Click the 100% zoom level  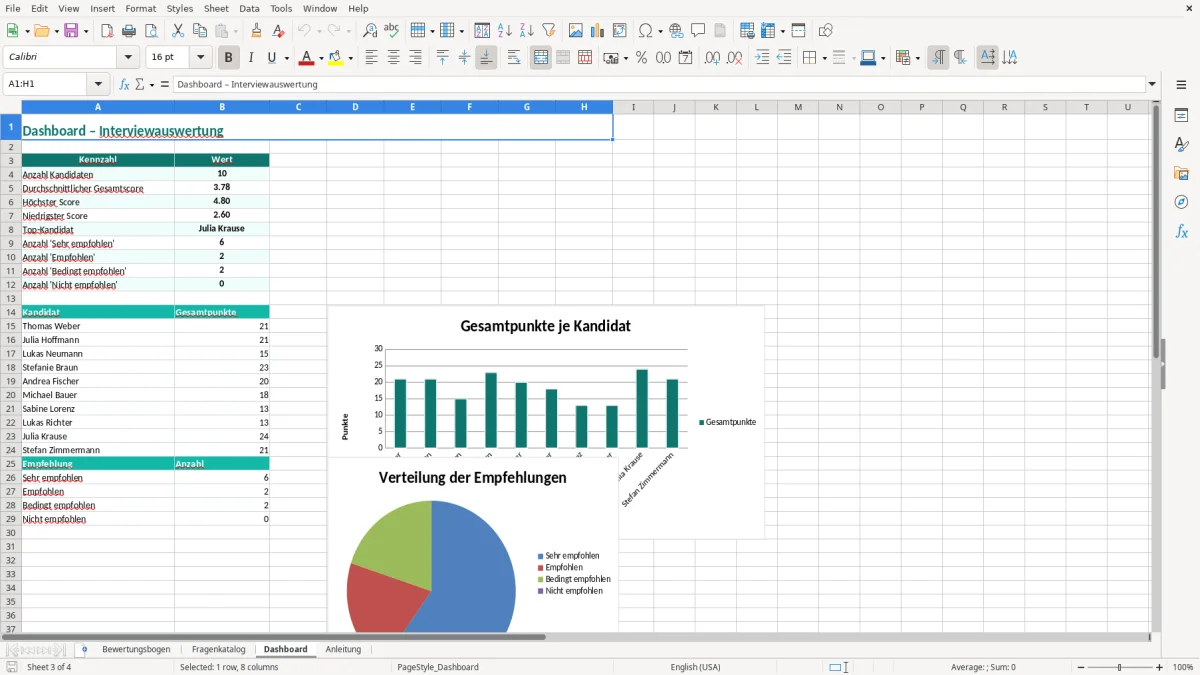(x=1182, y=667)
